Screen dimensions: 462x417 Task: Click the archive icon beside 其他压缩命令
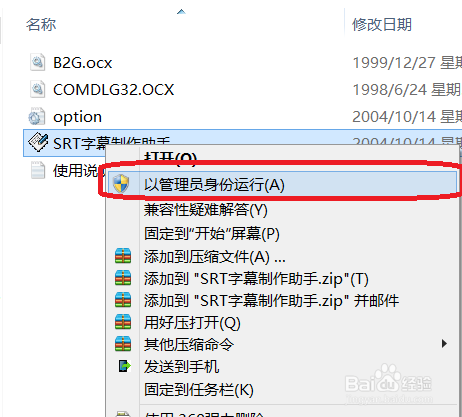tap(123, 344)
